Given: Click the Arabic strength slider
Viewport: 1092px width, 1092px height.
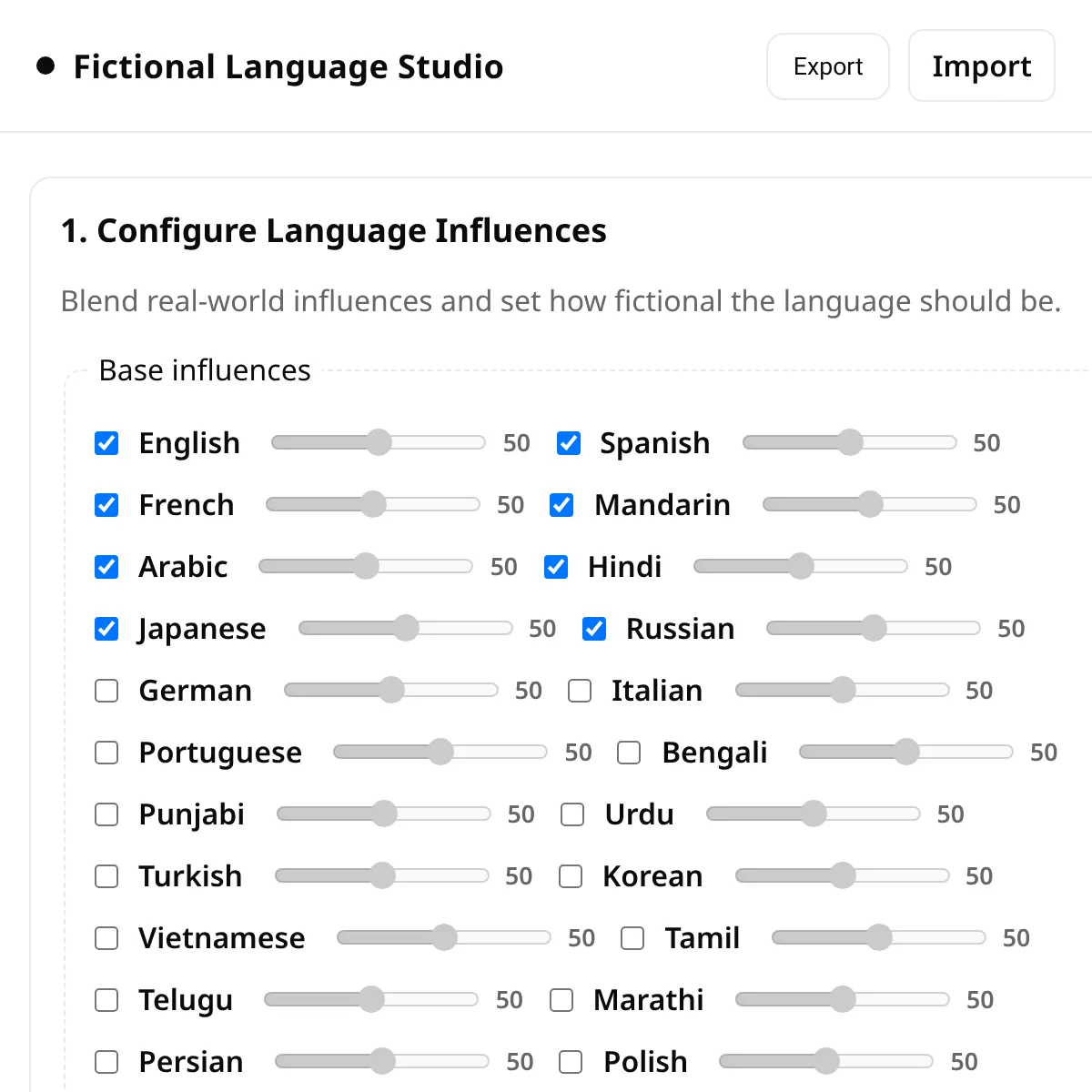Looking at the screenshot, I should [x=366, y=566].
